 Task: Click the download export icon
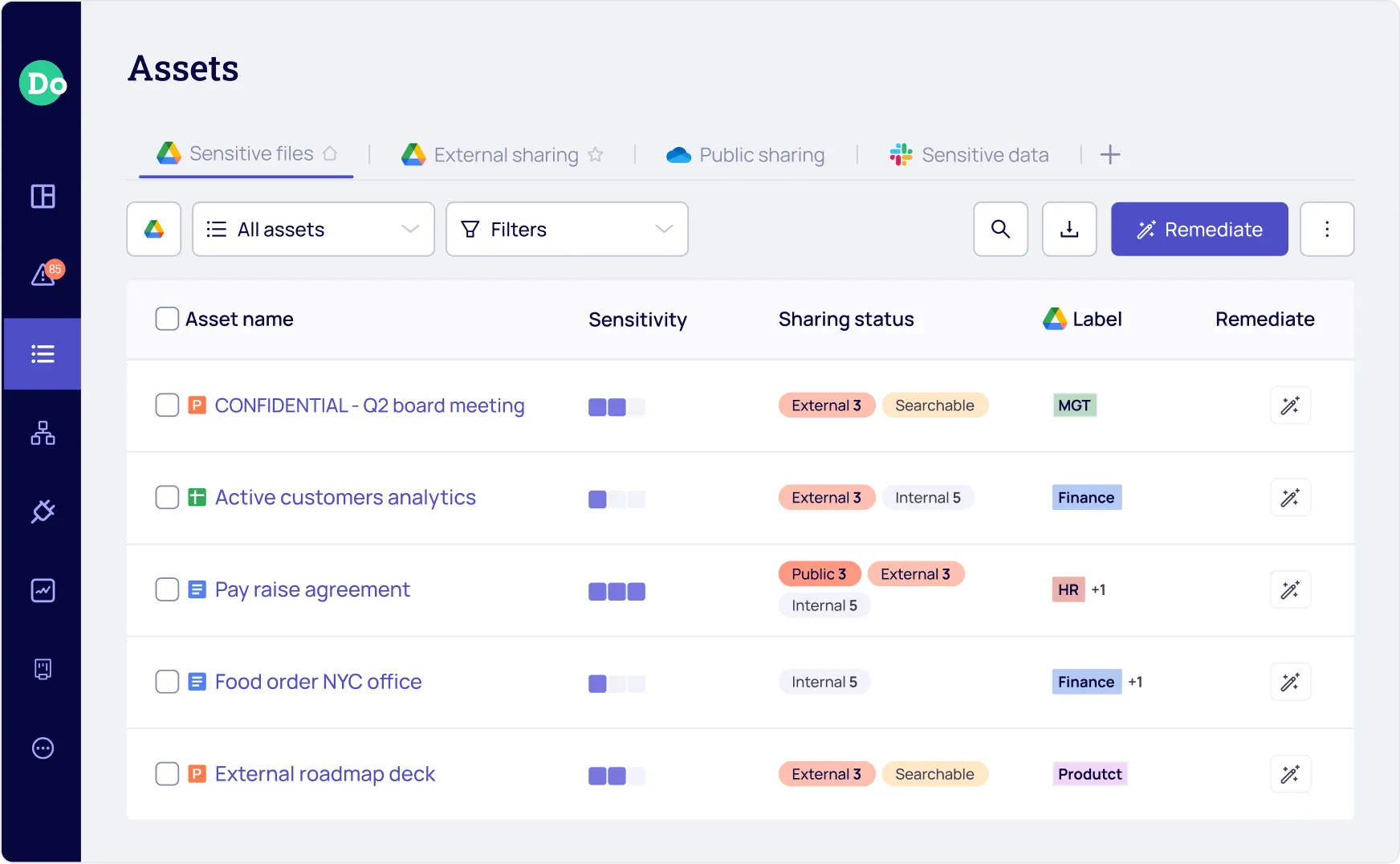tap(1069, 229)
